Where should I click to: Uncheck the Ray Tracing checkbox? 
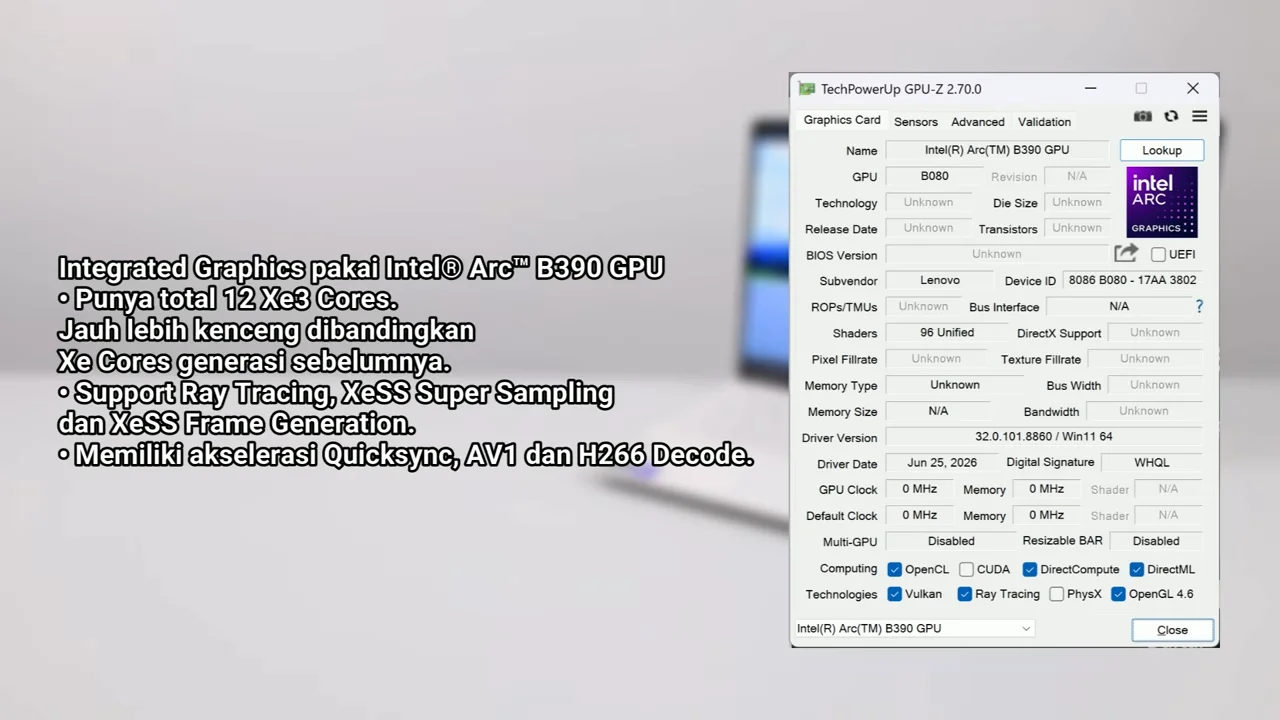click(965, 594)
